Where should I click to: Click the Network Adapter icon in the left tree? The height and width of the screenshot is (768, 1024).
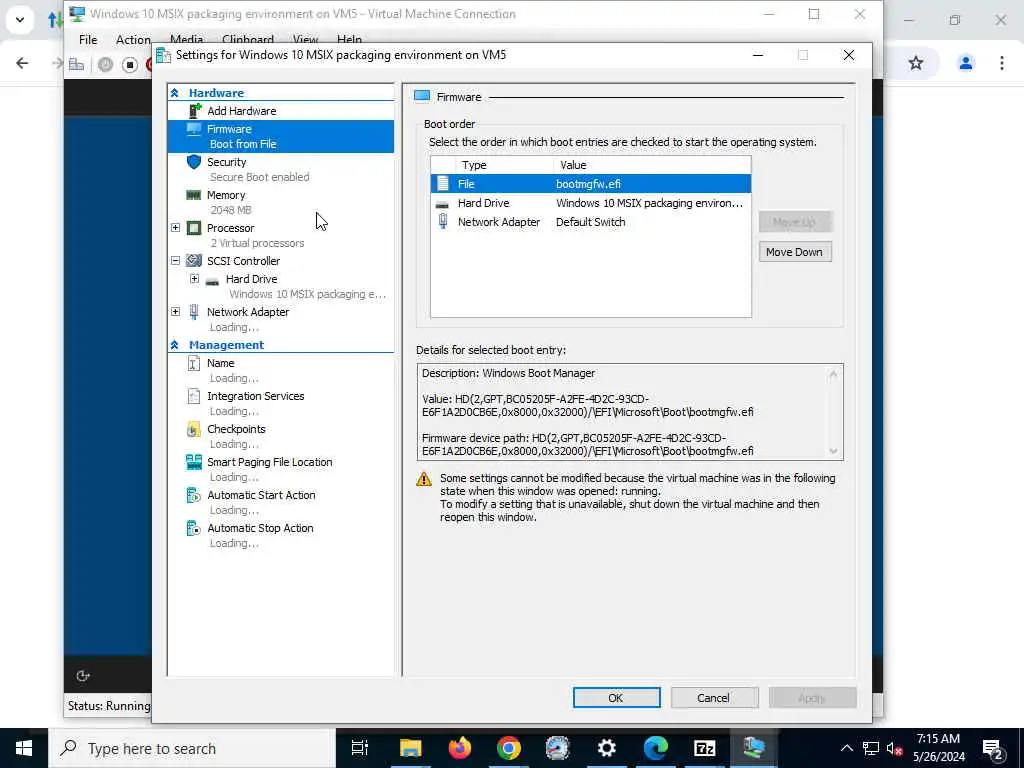point(194,312)
